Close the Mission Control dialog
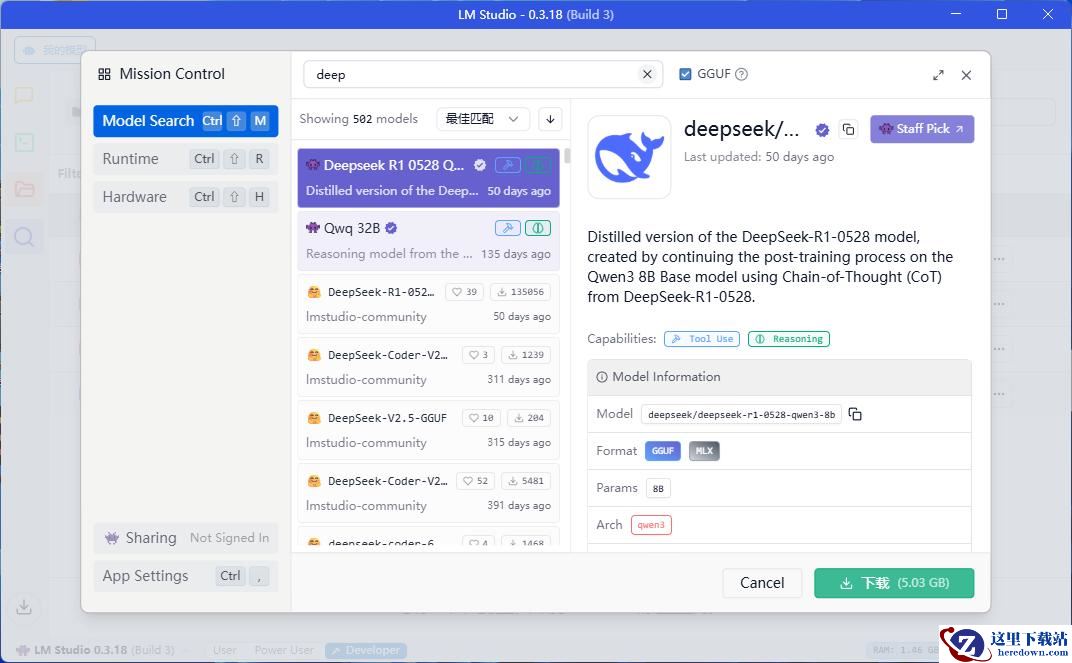The height and width of the screenshot is (663, 1072). pos(966,75)
